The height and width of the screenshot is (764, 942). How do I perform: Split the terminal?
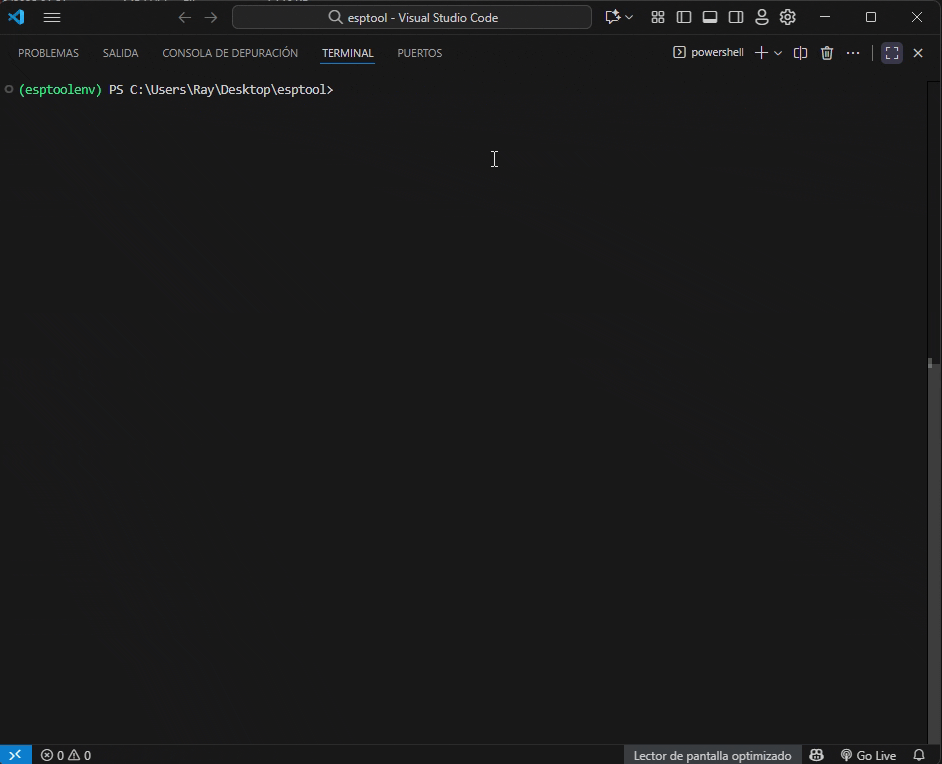tap(800, 53)
